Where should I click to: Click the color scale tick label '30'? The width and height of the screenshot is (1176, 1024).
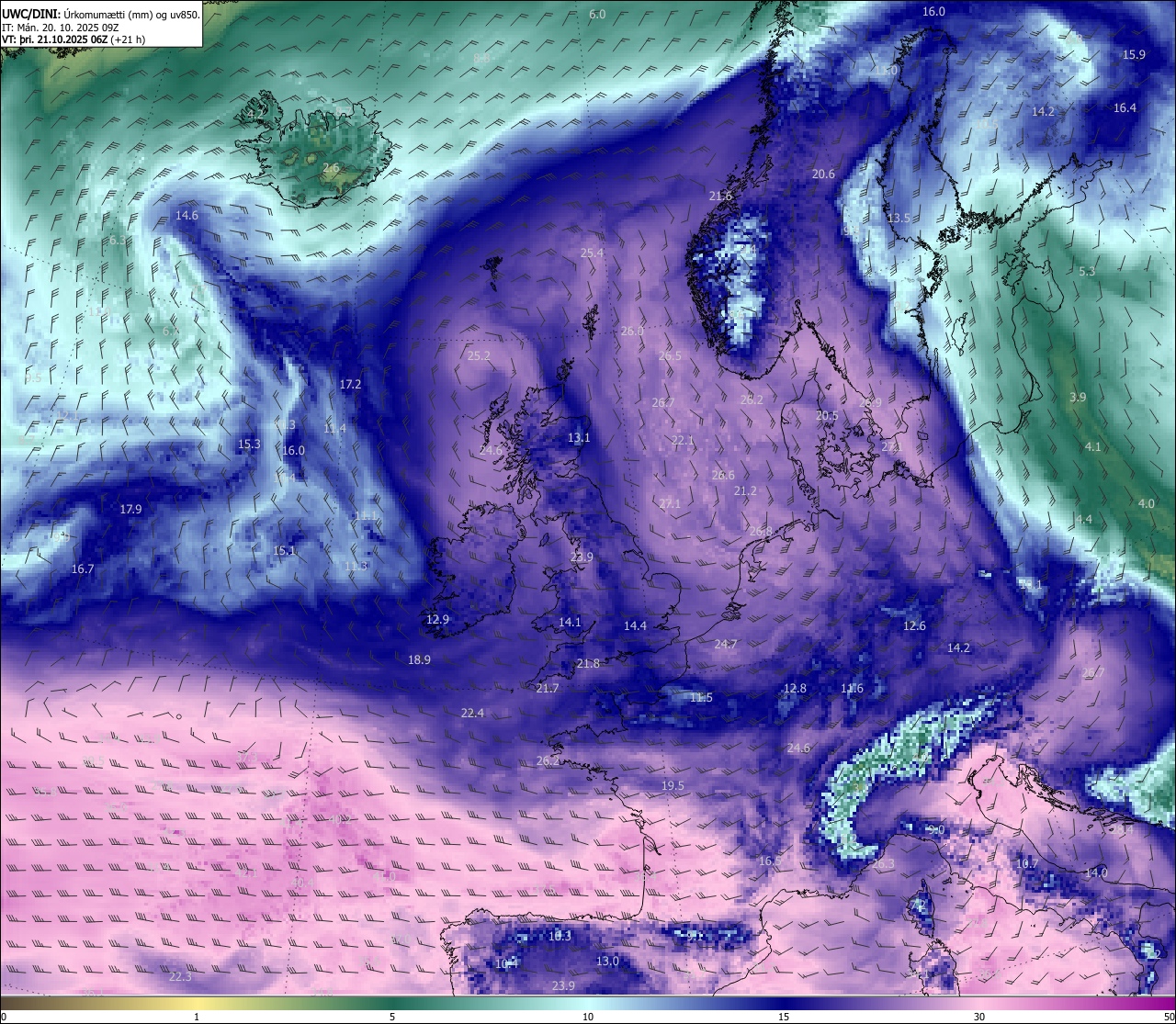coord(979,1017)
